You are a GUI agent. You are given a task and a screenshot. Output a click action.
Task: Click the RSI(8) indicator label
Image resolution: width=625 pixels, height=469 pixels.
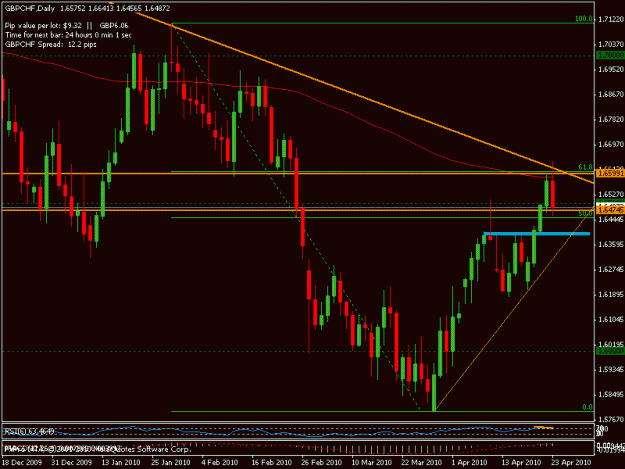click(28, 430)
